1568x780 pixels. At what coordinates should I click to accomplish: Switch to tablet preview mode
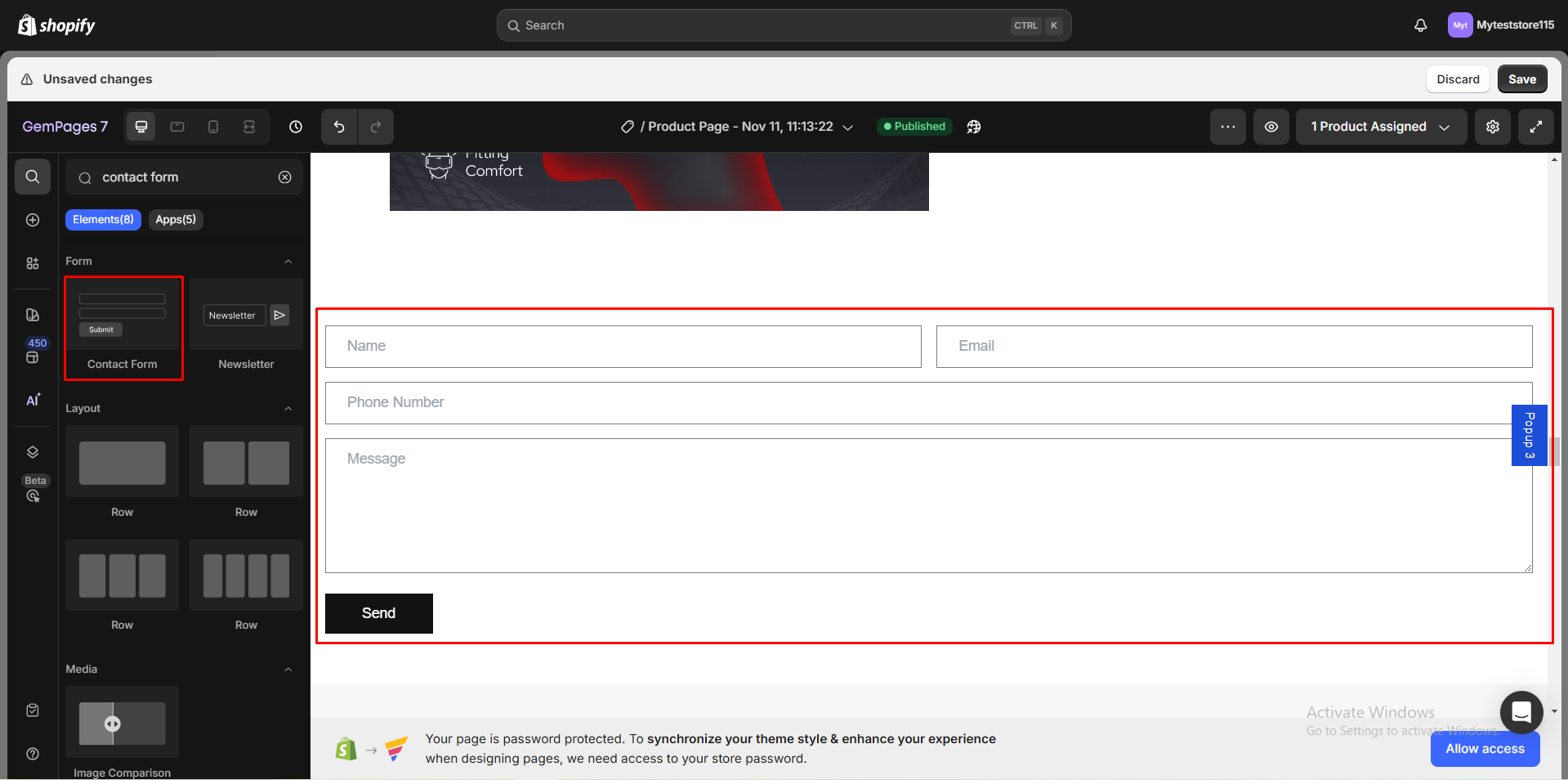(176, 127)
